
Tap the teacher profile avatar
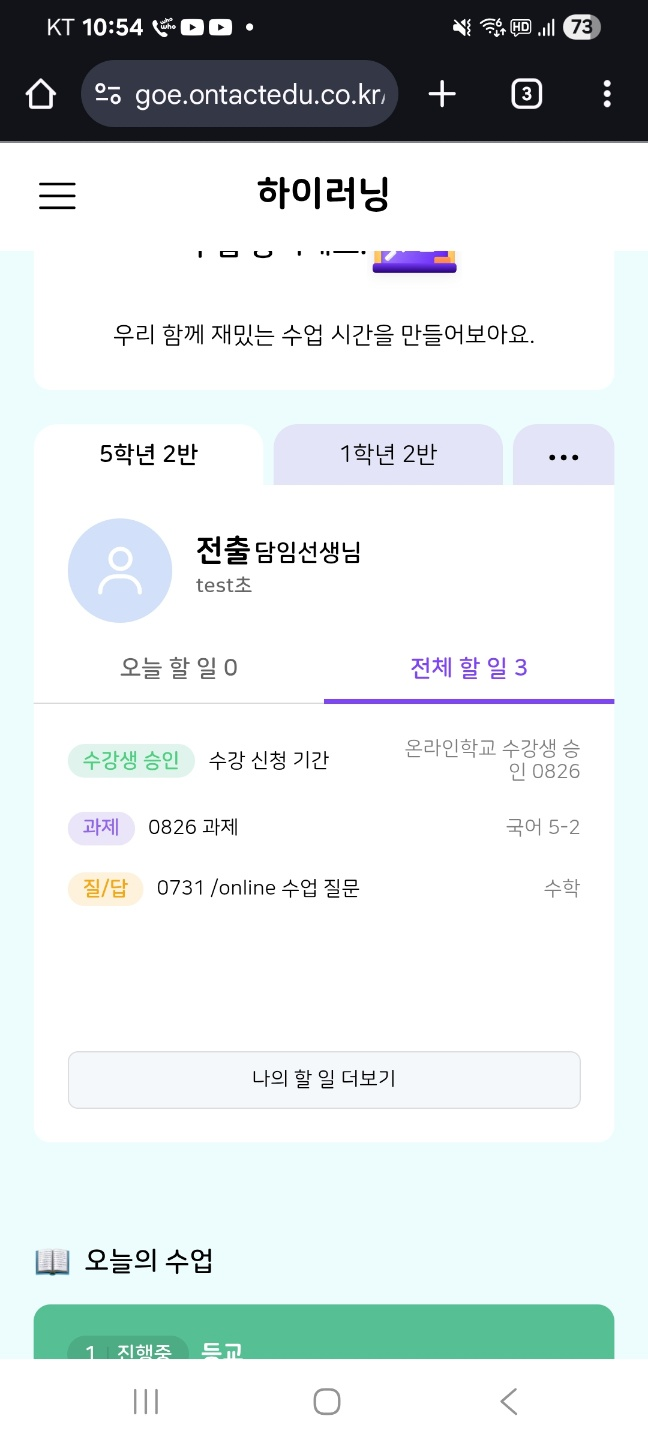coord(120,571)
